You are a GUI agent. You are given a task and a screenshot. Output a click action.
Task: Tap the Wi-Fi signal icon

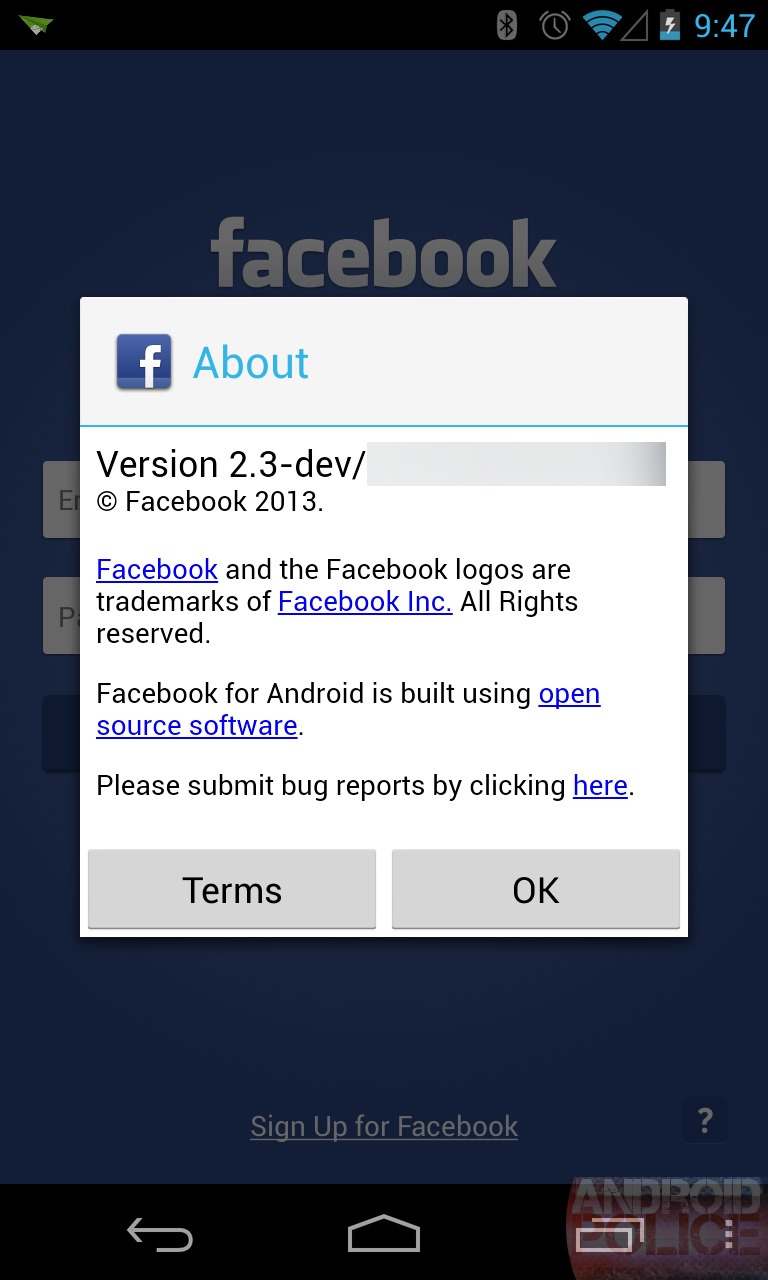pos(602,25)
